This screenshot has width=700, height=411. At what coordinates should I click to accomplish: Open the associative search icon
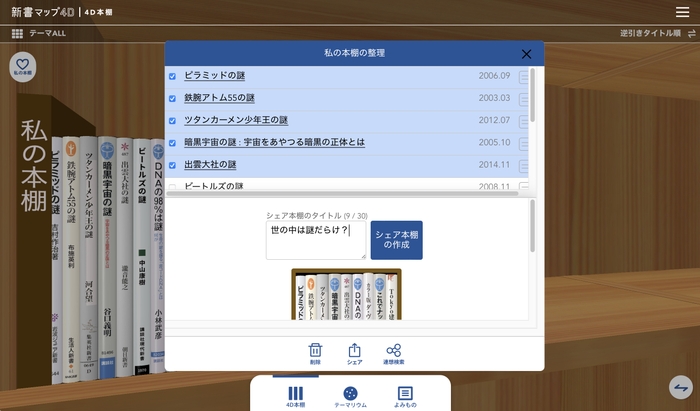click(x=393, y=353)
